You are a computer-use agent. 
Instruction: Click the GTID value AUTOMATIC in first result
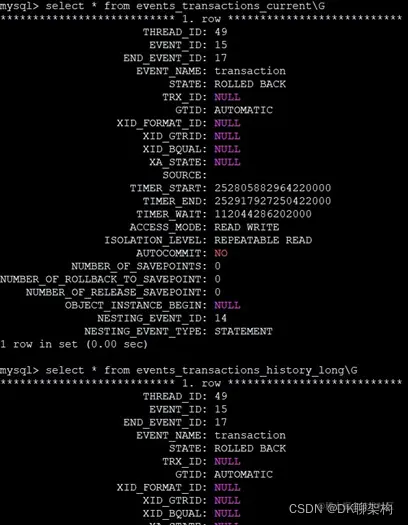click(x=244, y=110)
